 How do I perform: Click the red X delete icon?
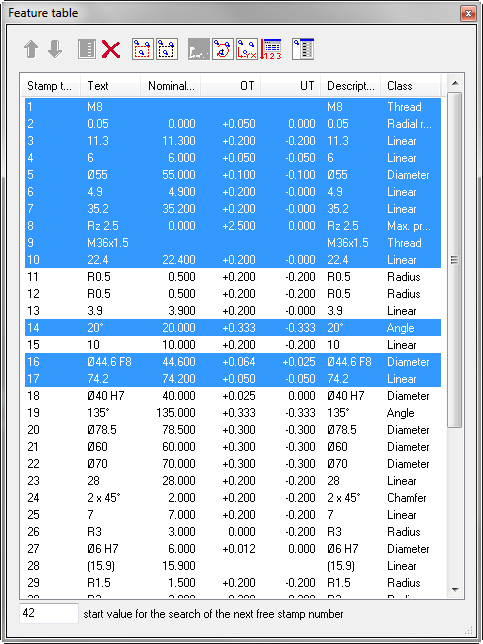point(111,50)
